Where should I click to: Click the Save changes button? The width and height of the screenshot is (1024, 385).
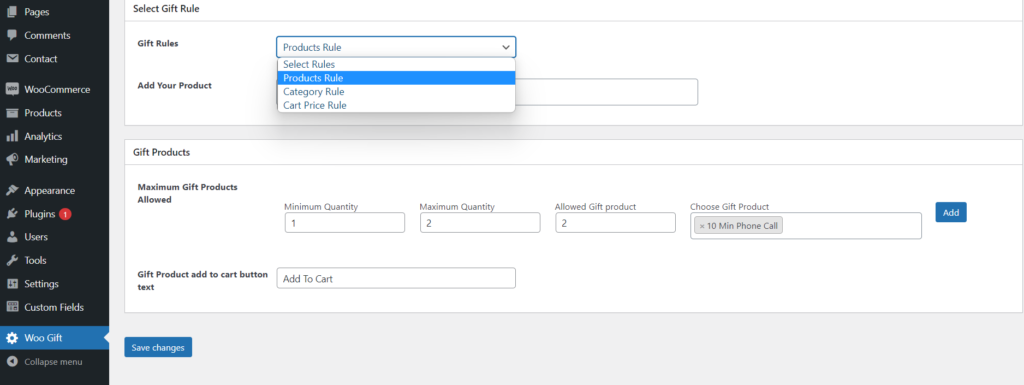(x=158, y=348)
